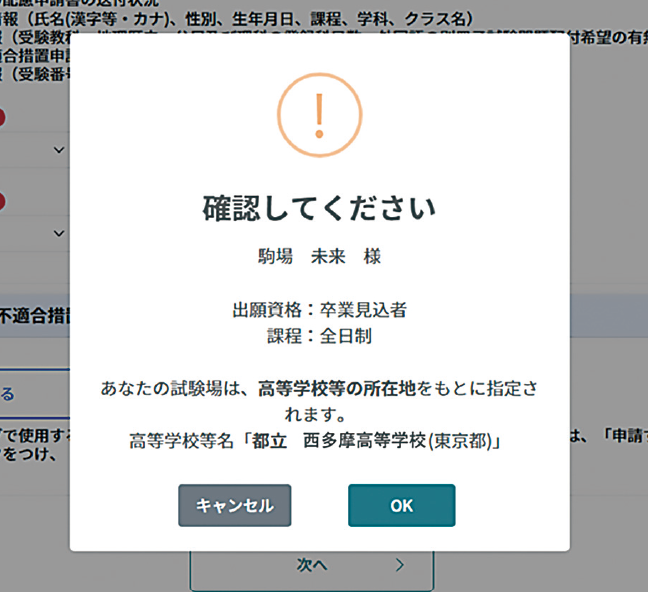Expand the upper dropdown chevron at left
The height and width of the screenshot is (592, 648).
[x=59, y=150]
